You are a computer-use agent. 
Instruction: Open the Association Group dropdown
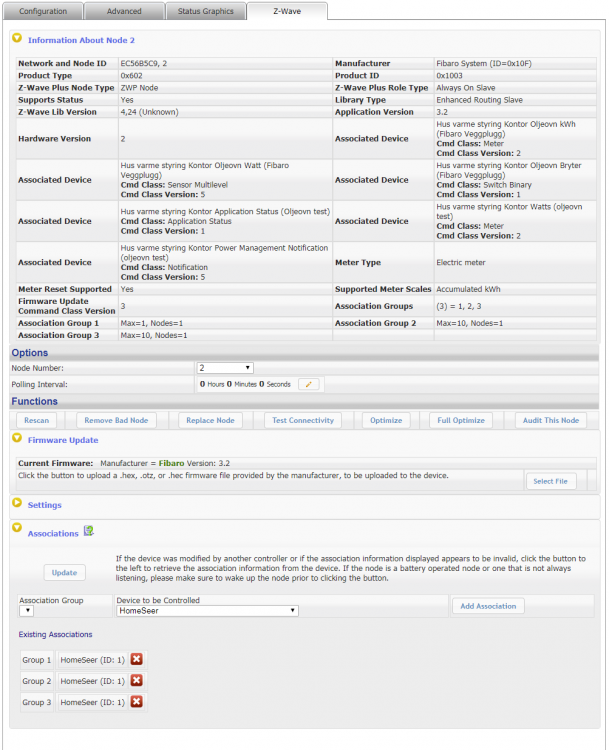tap(26, 610)
